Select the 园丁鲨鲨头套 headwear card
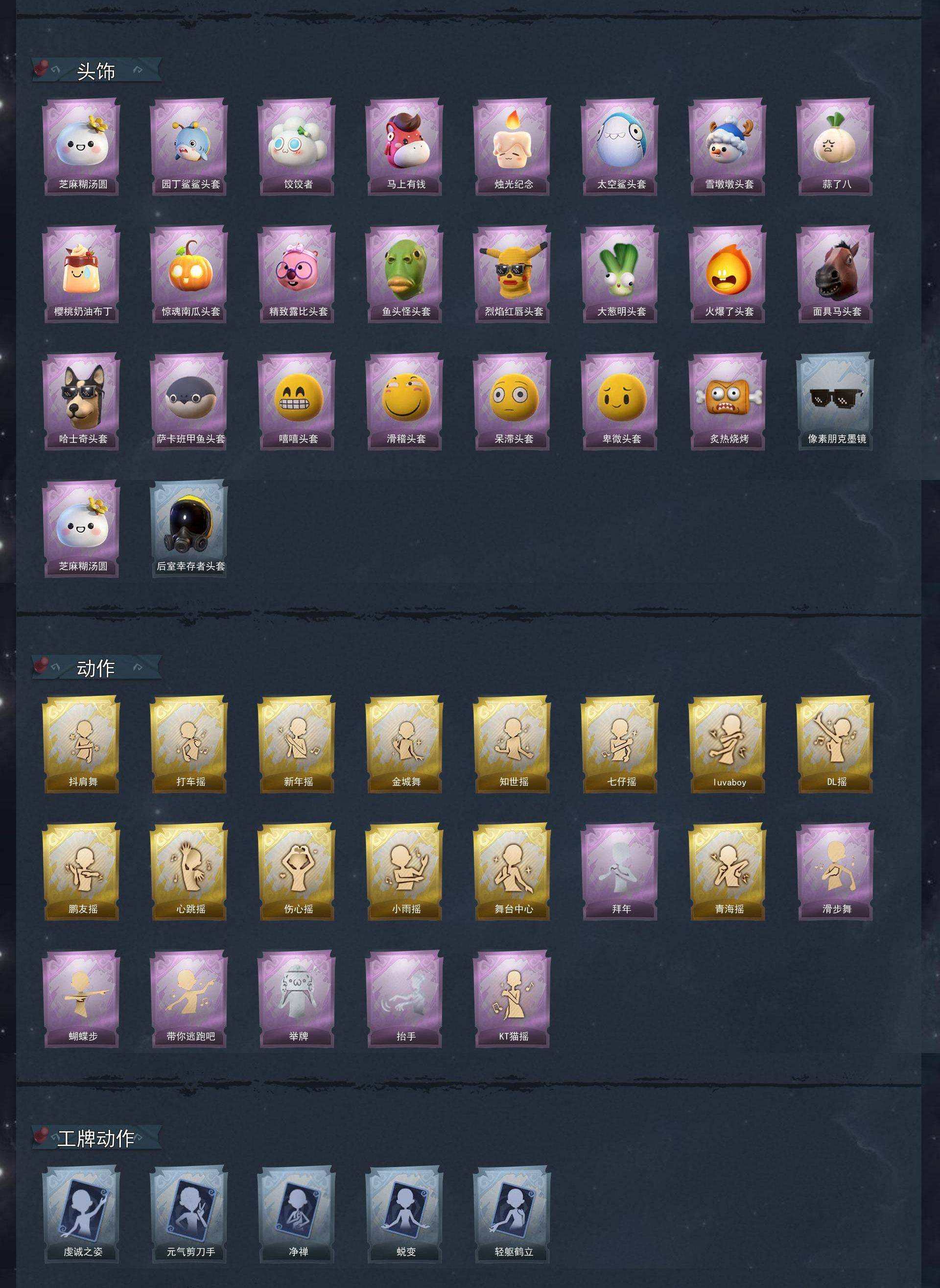 pyautogui.click(x=189, y=147)
